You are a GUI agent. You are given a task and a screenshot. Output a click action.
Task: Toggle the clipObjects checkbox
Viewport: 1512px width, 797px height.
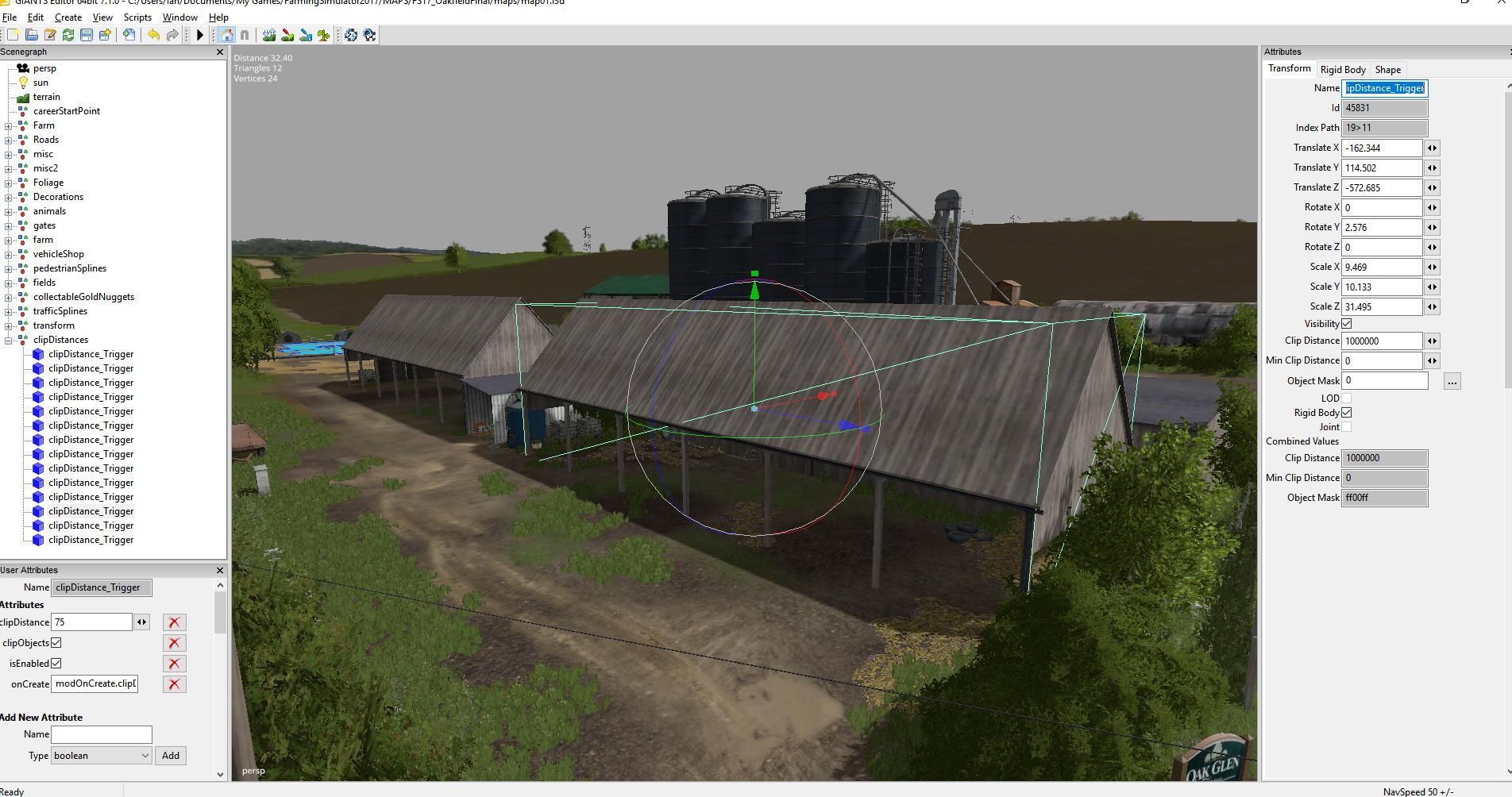click(x=56, y=643)
